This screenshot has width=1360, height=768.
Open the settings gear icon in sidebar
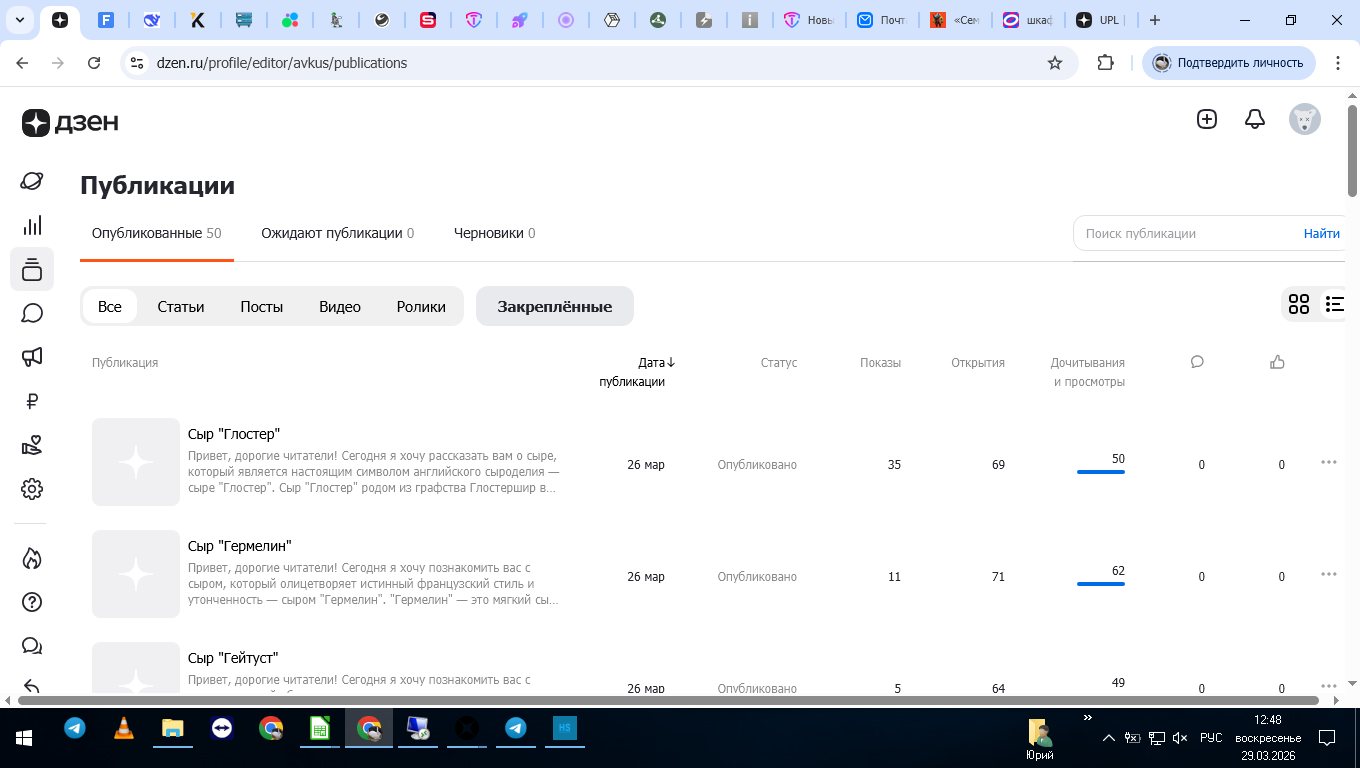(x=32, y=489)
